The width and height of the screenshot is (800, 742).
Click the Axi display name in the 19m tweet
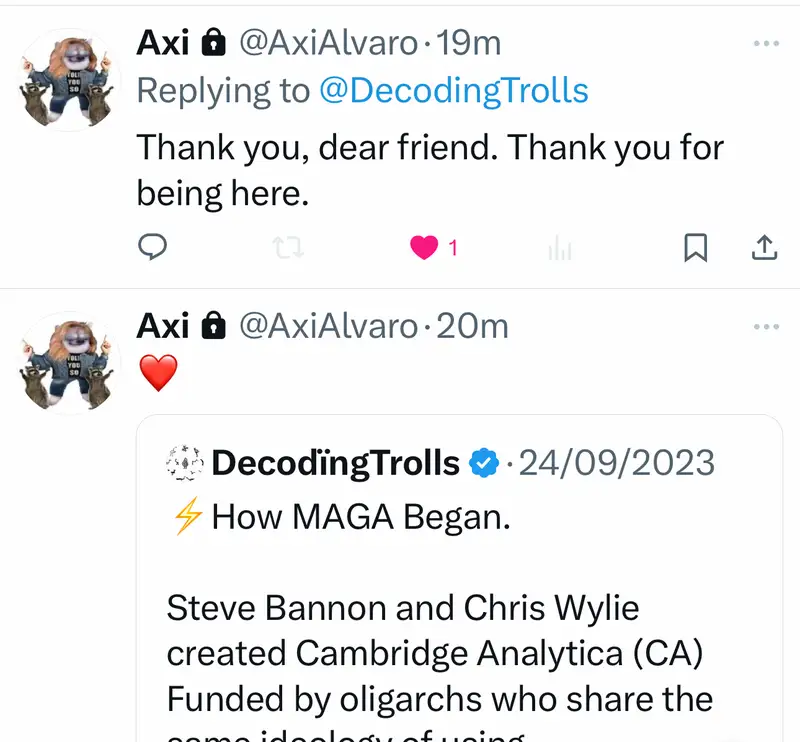163,43
